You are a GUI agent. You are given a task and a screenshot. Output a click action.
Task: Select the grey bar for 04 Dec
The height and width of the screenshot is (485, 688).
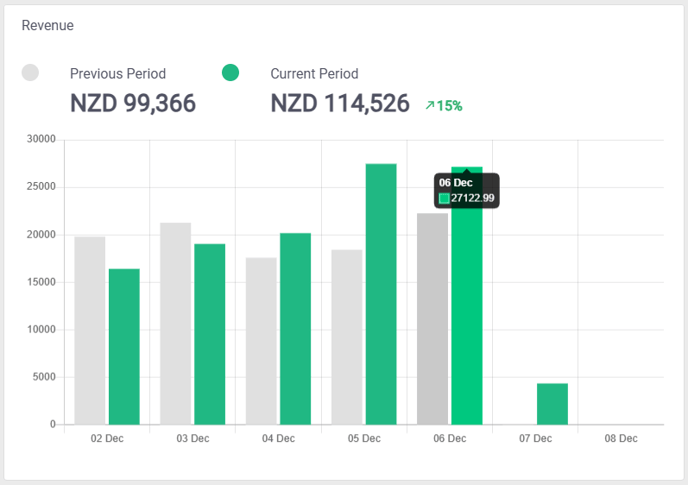coord(261,341)
